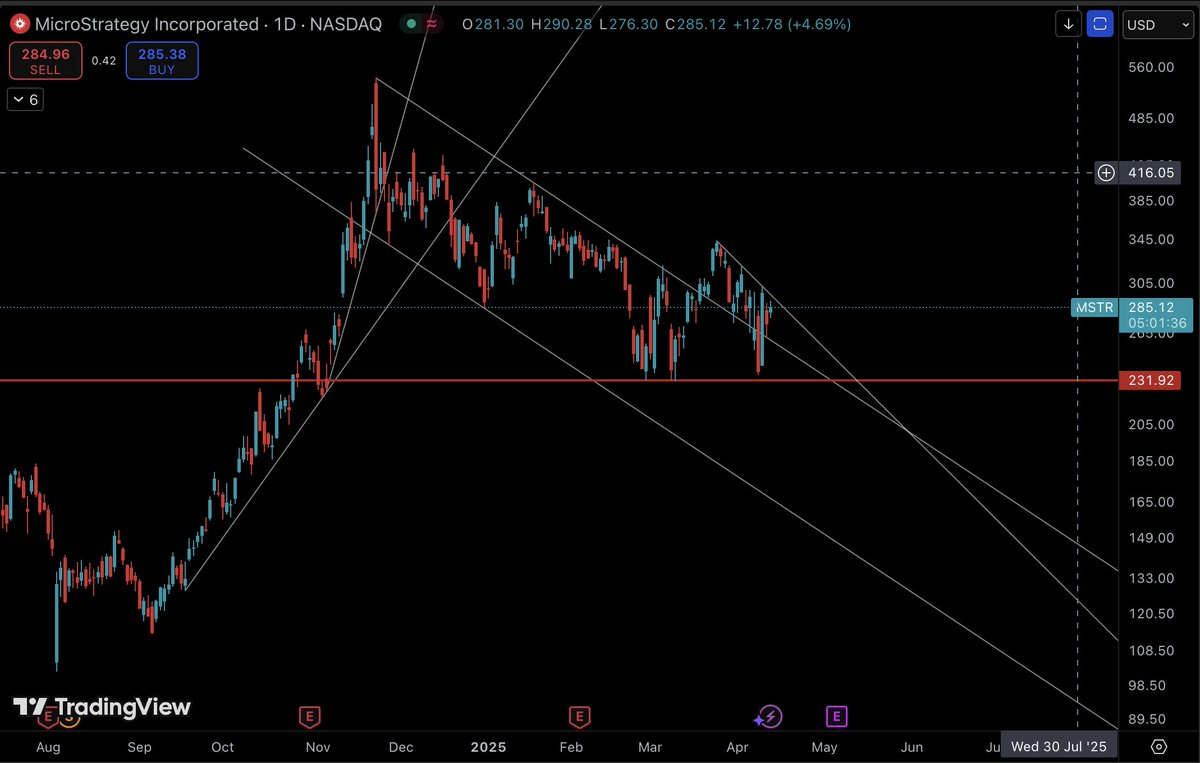Toggle the blue fullscreen-frame button
Viewport: 1200px width, 763px height.
coord(1100,24)
